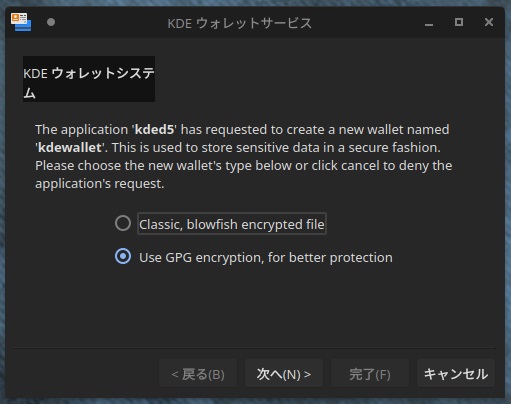This screenshot has width=511, height=404.
Task: Close the wallet dialog with the X icon
Action: [489, 22]
